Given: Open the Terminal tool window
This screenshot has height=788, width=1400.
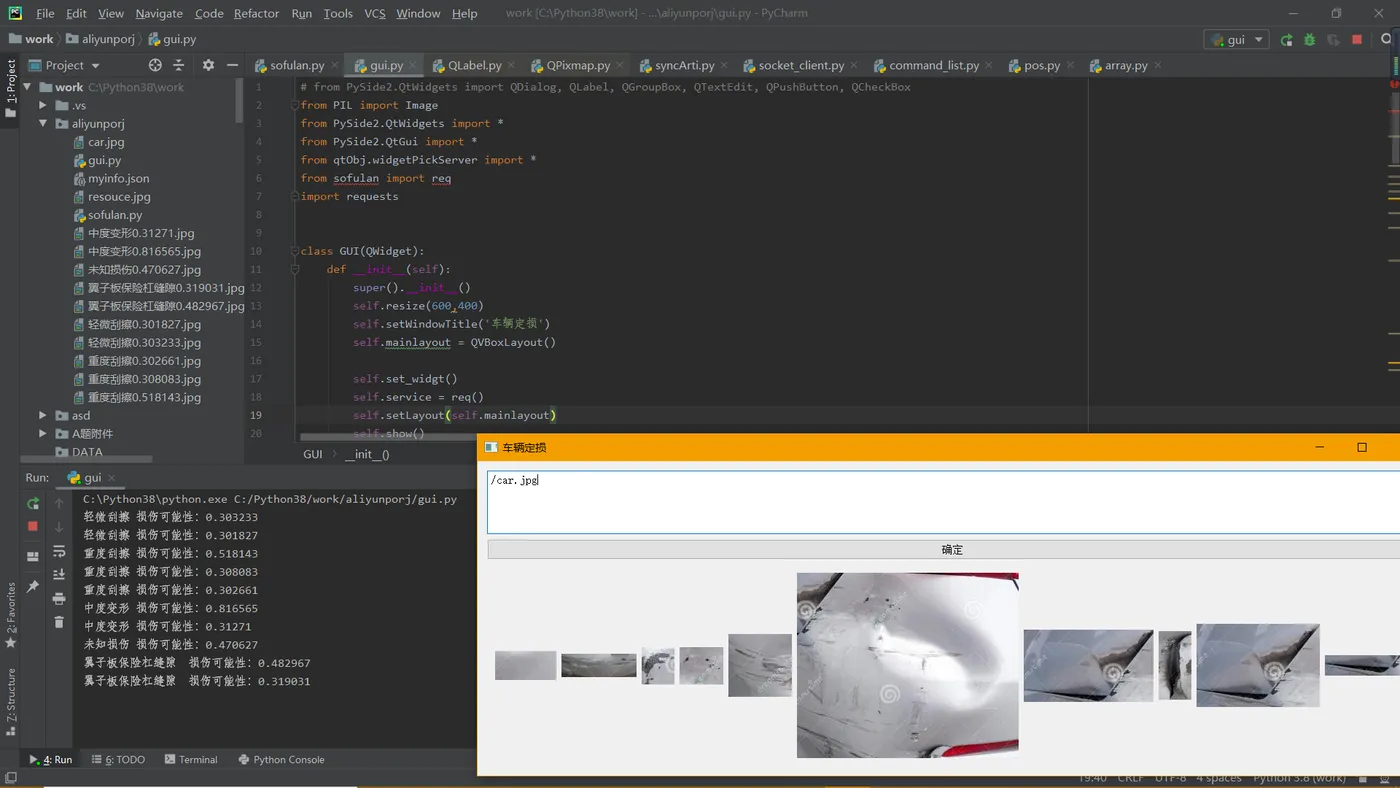Looking at the screenshot, I should tap(191, 760).
